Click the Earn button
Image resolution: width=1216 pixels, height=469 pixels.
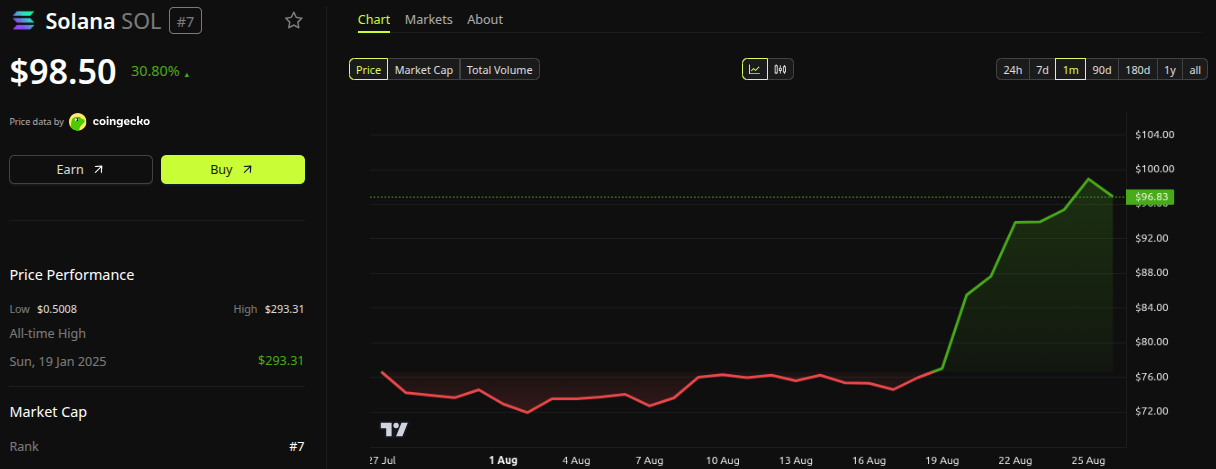coord(81,169)
